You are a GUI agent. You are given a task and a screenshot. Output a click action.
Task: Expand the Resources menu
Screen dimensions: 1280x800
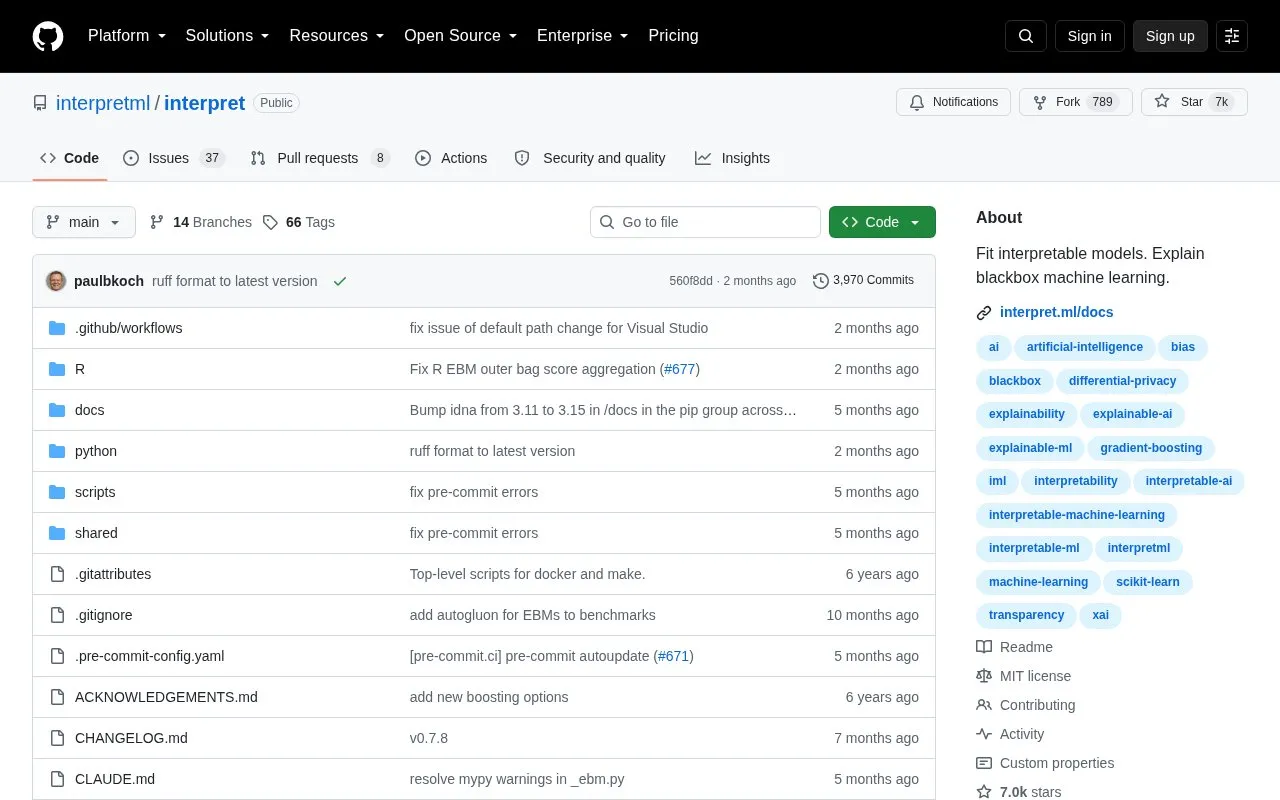[x=337, y=36]
